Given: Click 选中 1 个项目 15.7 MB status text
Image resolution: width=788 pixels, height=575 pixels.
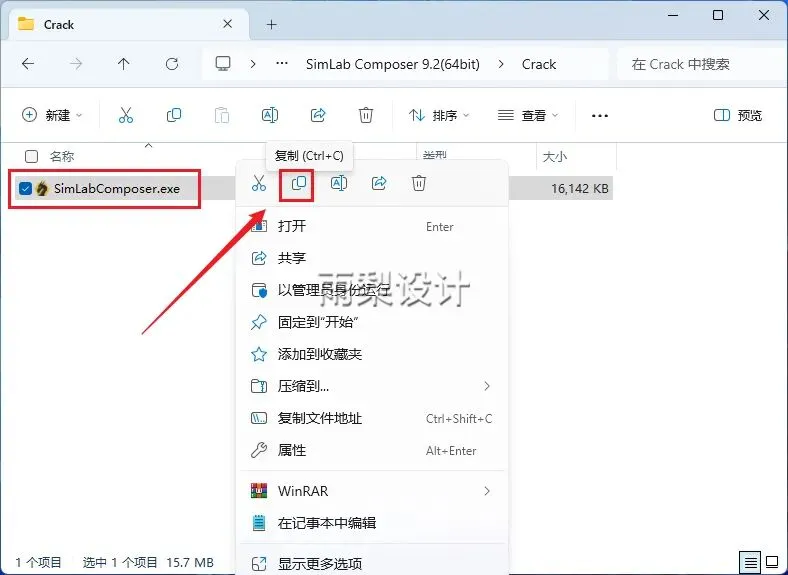Looking at the screenshot, I should click(148, 562).
